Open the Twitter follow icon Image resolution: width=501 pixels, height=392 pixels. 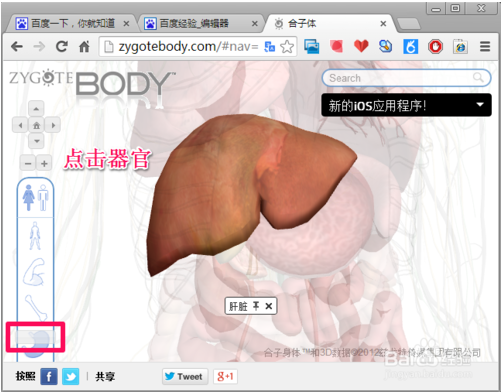pos(71,377)
